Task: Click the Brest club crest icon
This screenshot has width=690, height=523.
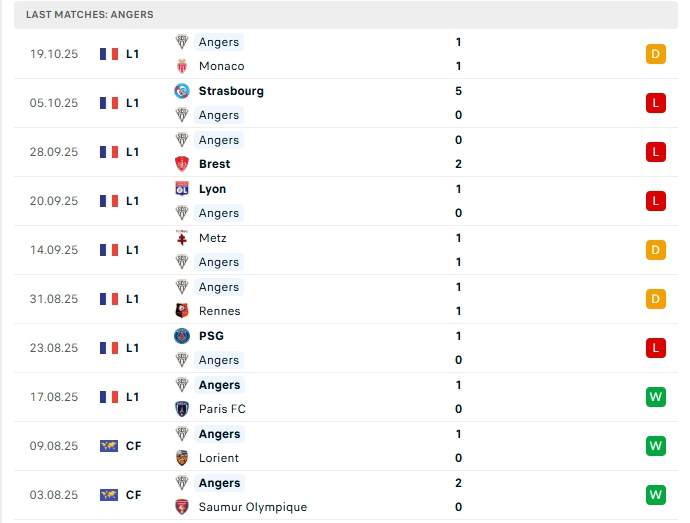Action: tap(182, 164)
